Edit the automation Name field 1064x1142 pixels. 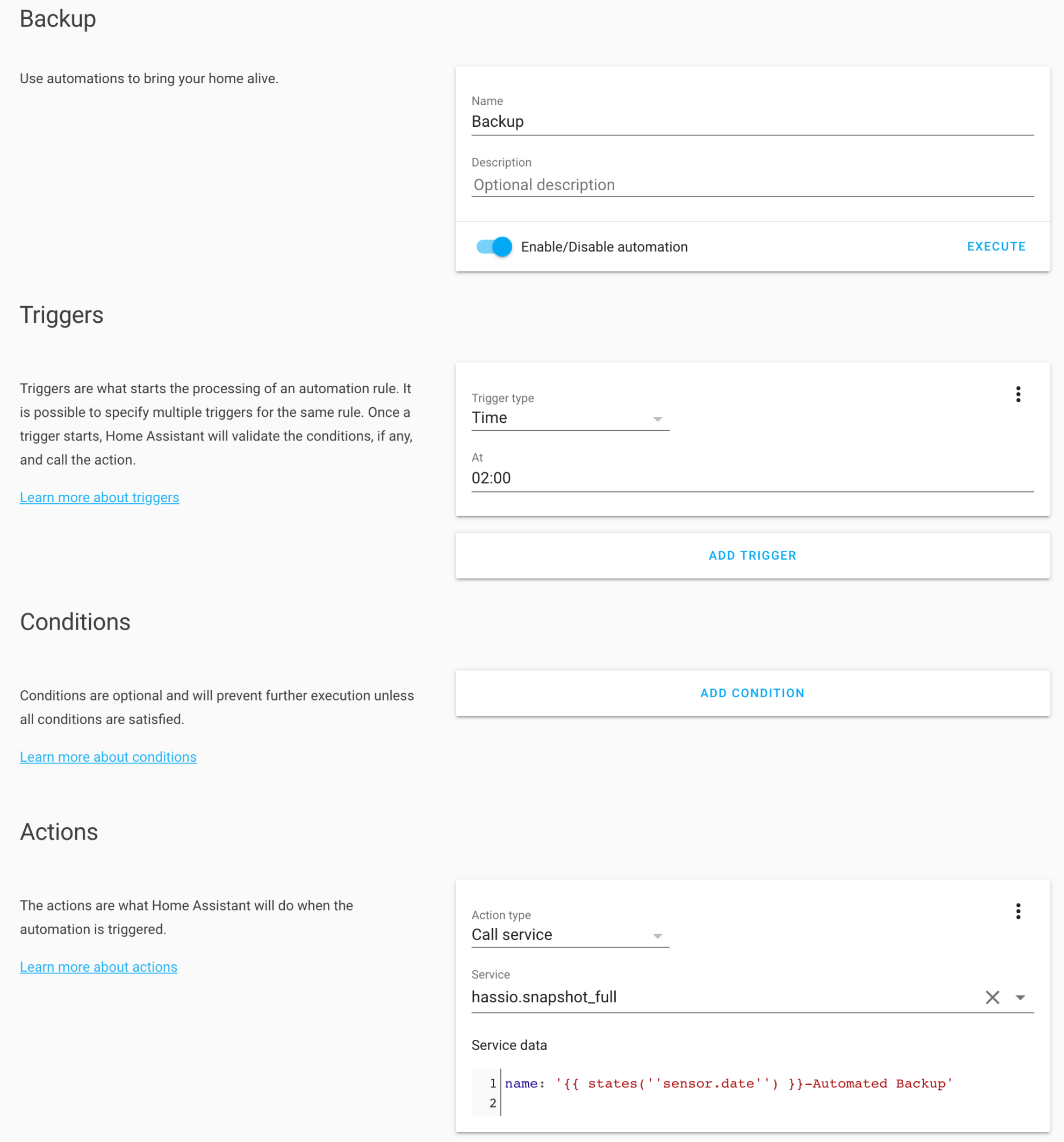[x=632, y=122]
